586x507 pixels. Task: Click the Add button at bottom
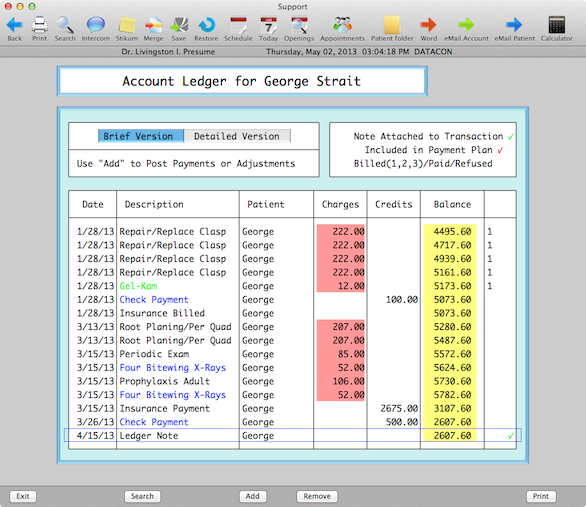pos(253,496)
